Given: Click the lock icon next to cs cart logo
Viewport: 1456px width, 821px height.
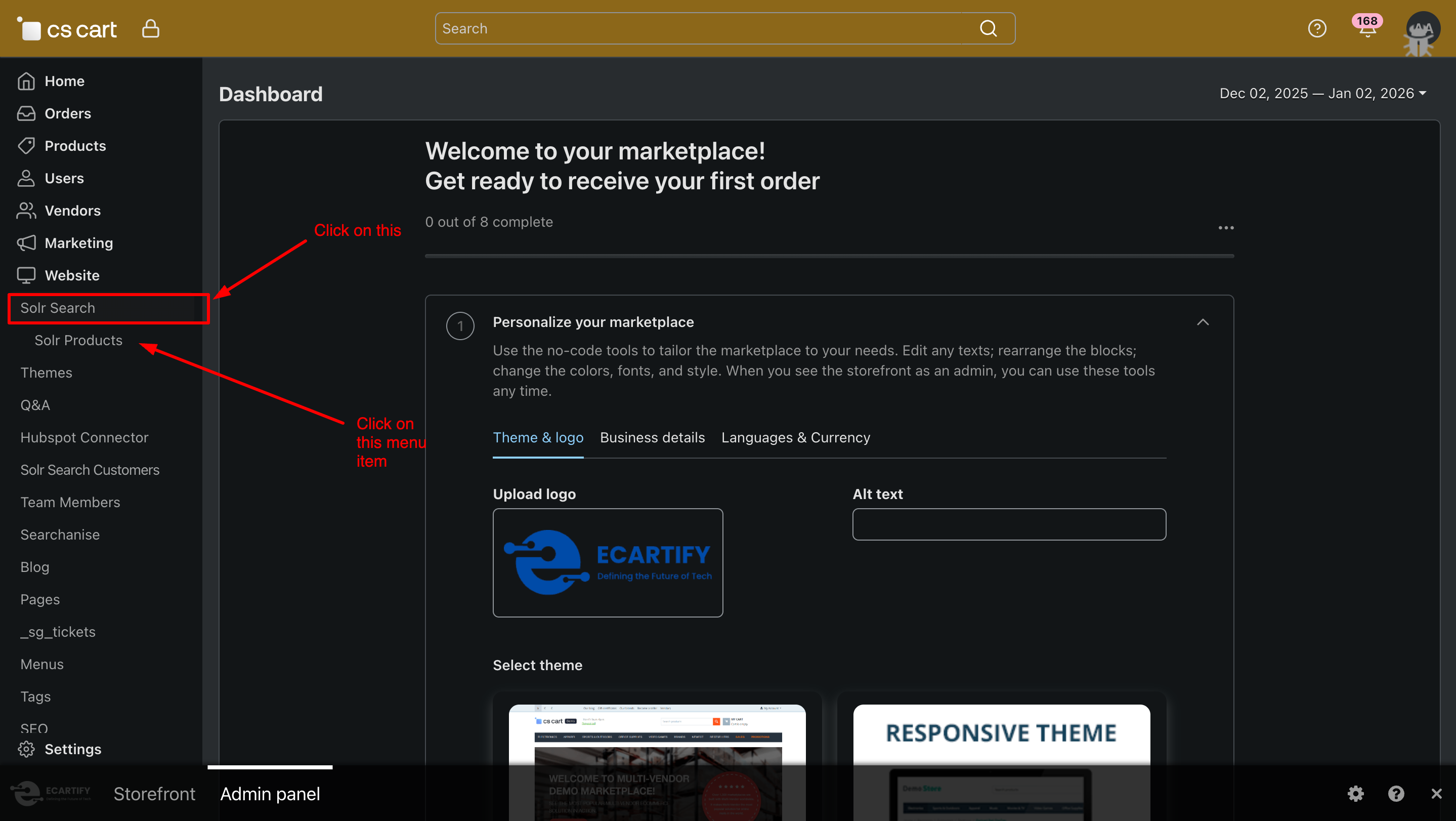Looking at the screenshot, I should [150, 28].
